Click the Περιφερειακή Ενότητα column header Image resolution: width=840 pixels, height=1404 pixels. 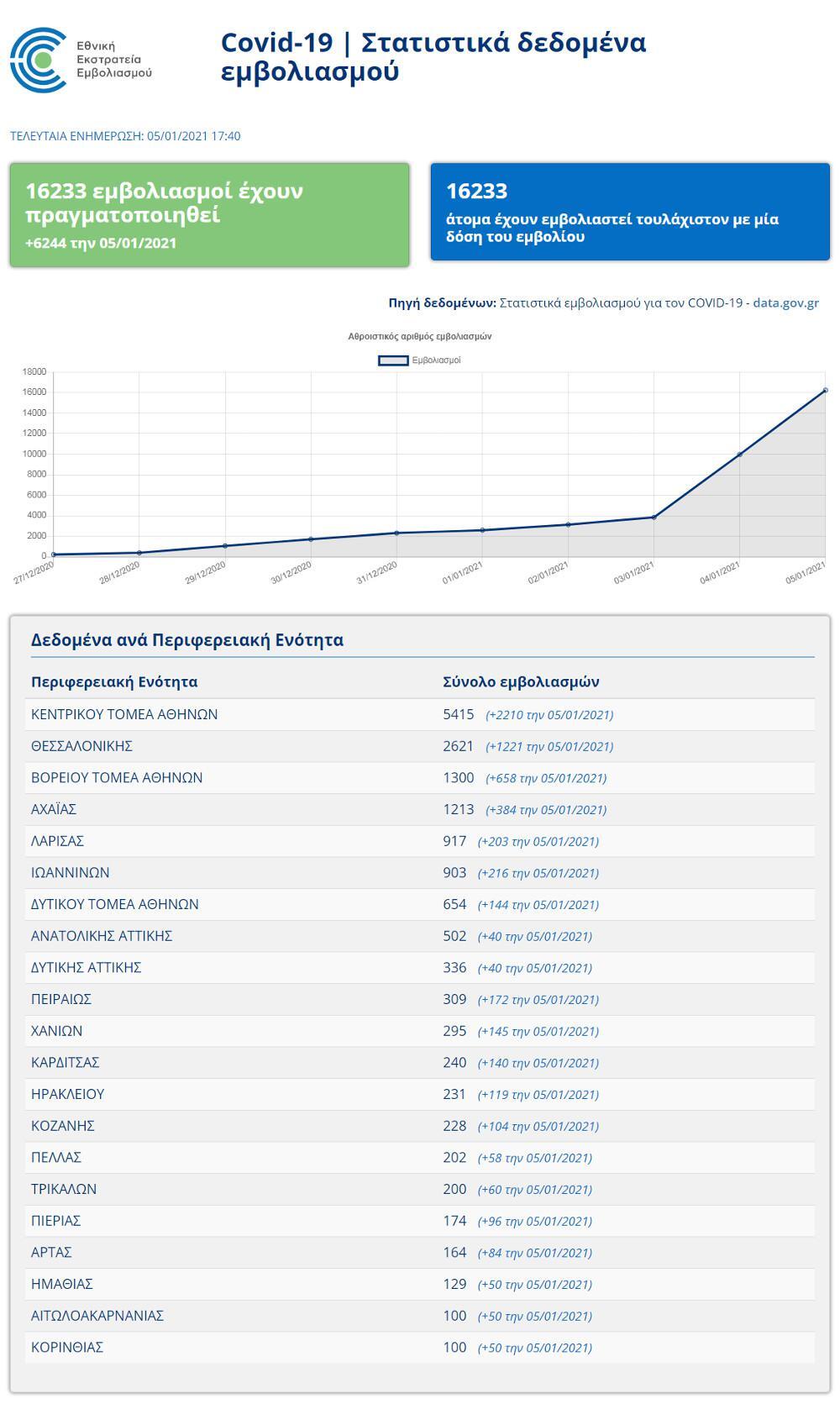114,681
